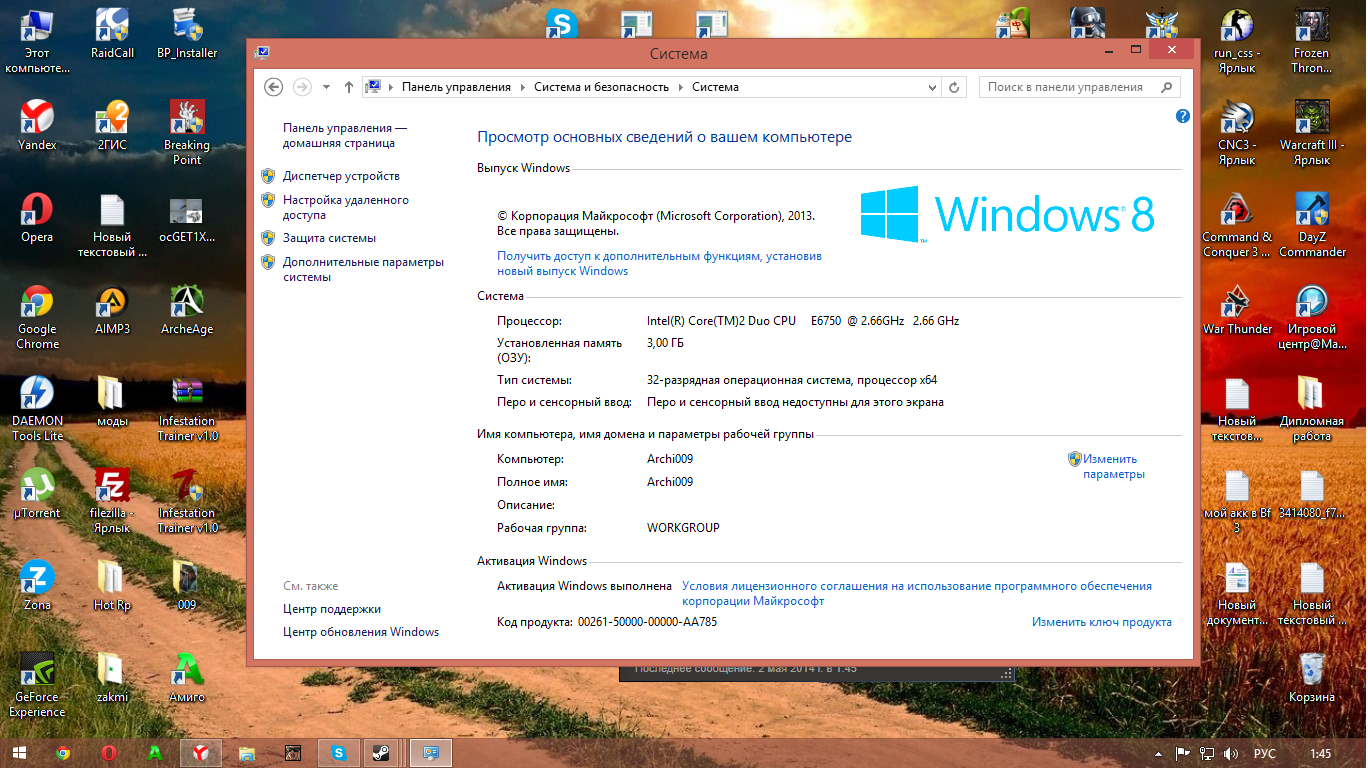Open Панель управления домашняя страница link
Image resolution: width=1368 pixels, height=768 pixels.
pyautogui.click(x=345, y=135)
